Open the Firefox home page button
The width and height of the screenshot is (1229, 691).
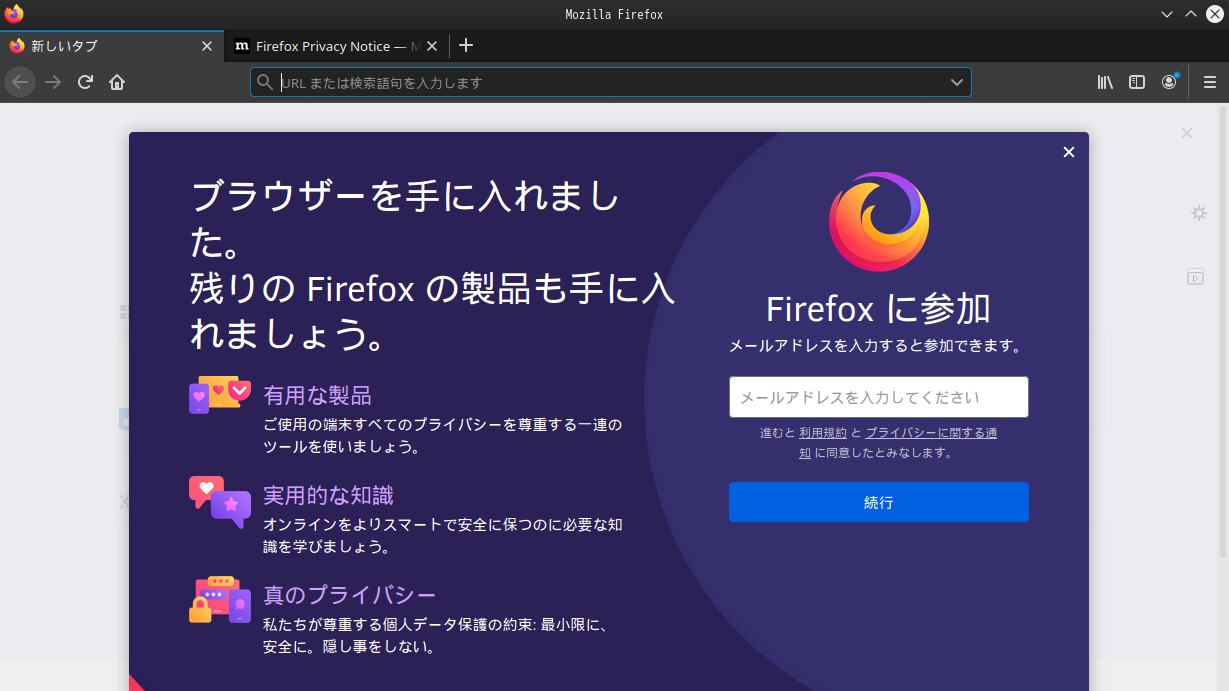117,82
